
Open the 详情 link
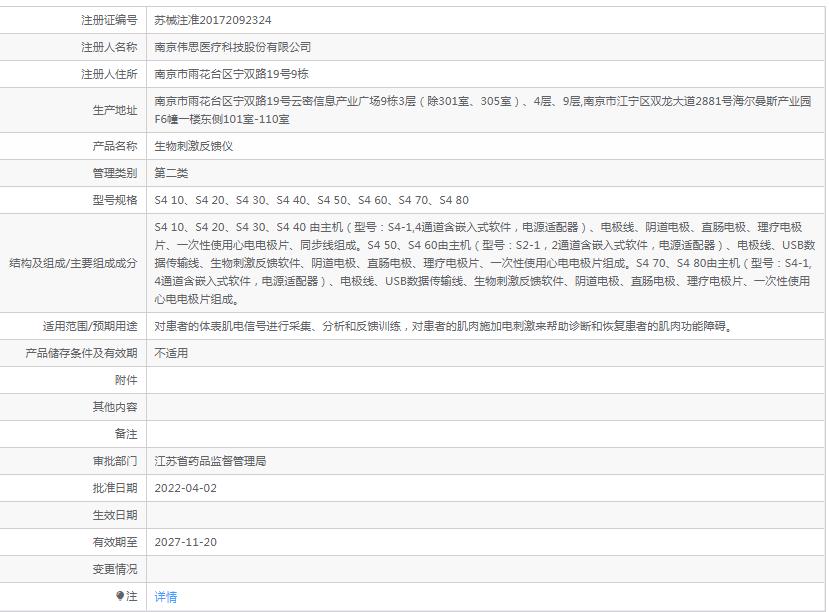pyautogui.click(x=165, y=597)
